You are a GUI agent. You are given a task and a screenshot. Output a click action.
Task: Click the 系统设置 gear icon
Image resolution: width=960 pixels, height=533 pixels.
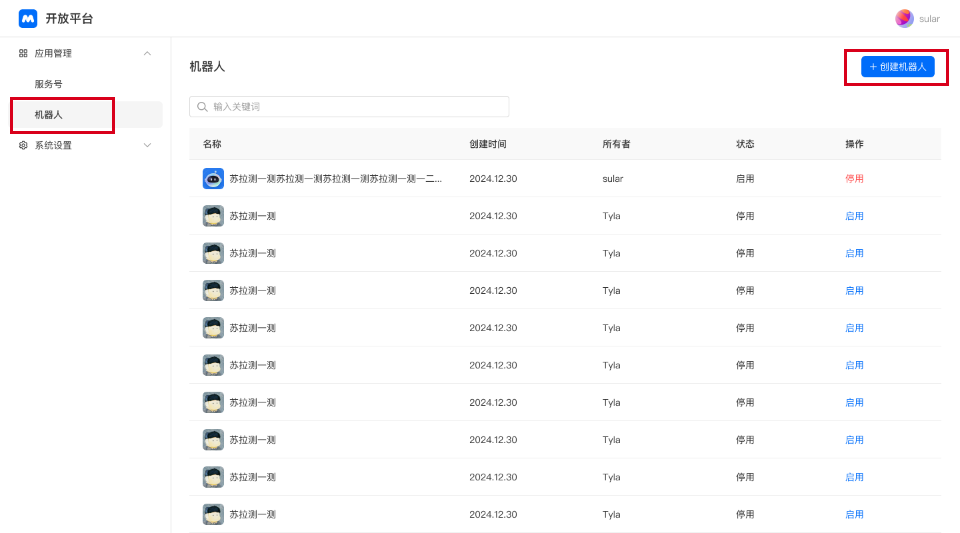[23, 145]
